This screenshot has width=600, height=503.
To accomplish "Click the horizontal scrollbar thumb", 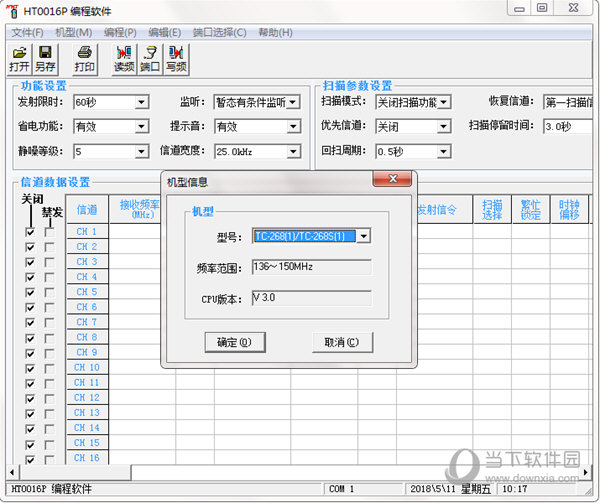I will tap(75, 472).
